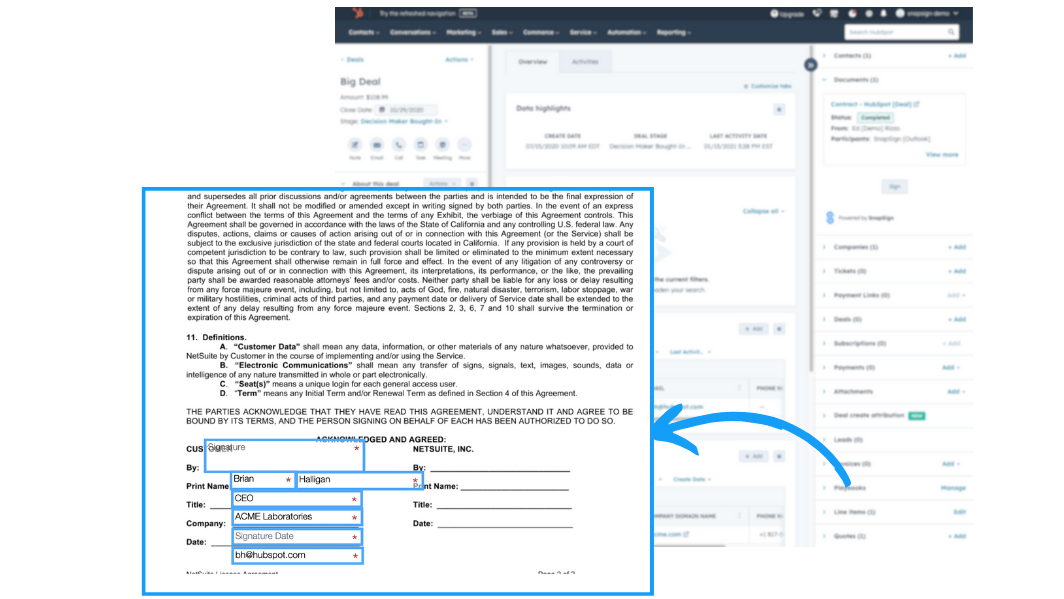The image size is (1064, 599).
Task: Open Contract - HubSpot [Deal] document link
Action: tap(875, 104)
